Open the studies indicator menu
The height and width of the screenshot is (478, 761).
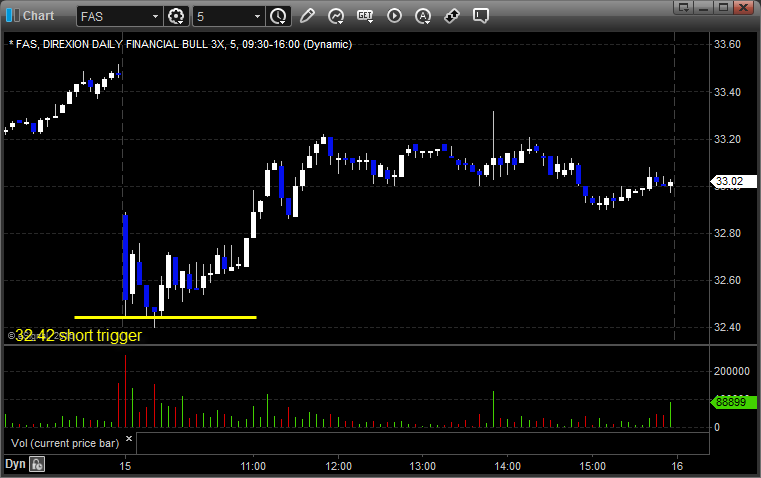tap(335, 16)
